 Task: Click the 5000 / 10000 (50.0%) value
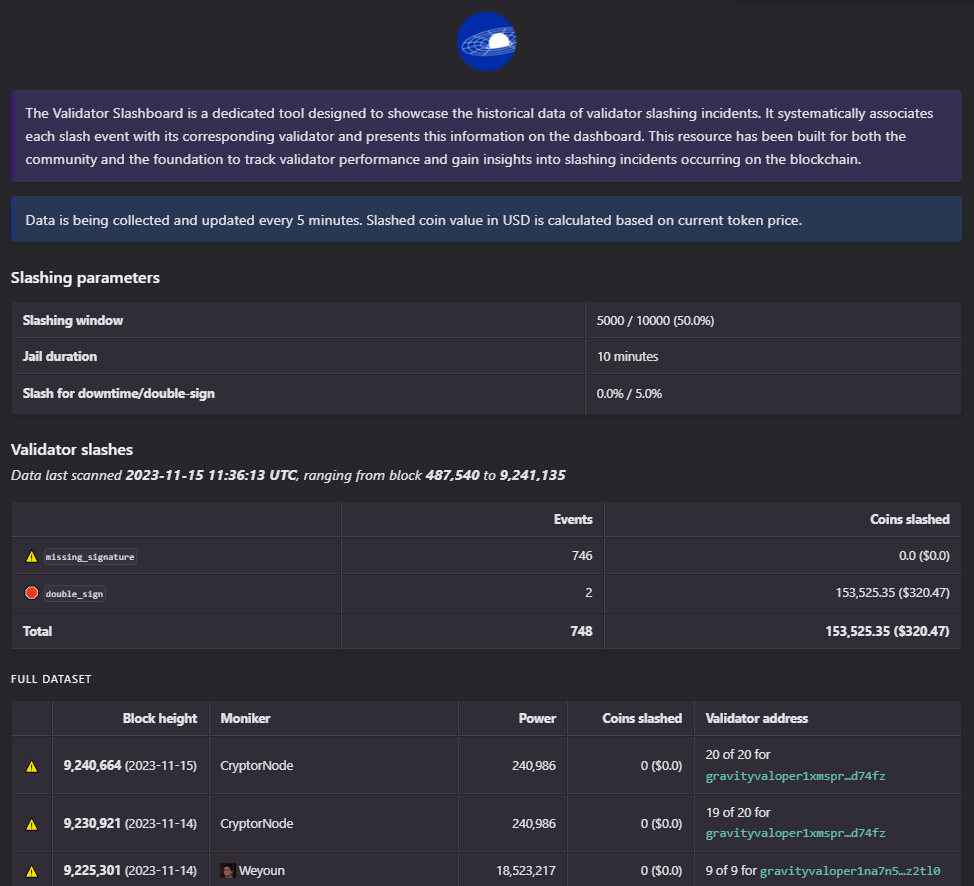coord(655,321)
